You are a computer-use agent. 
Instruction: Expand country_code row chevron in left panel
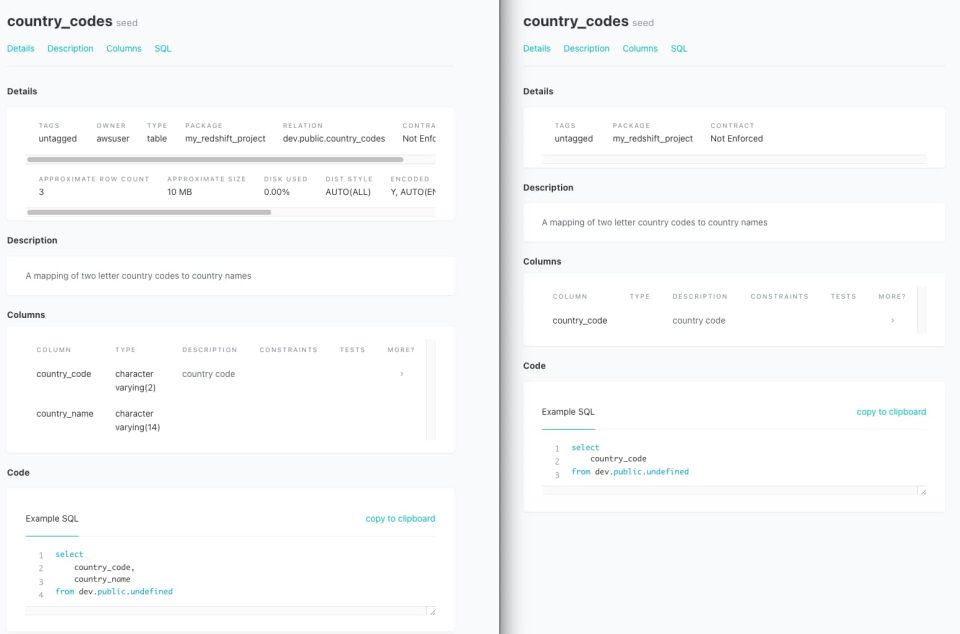(401, 374)
